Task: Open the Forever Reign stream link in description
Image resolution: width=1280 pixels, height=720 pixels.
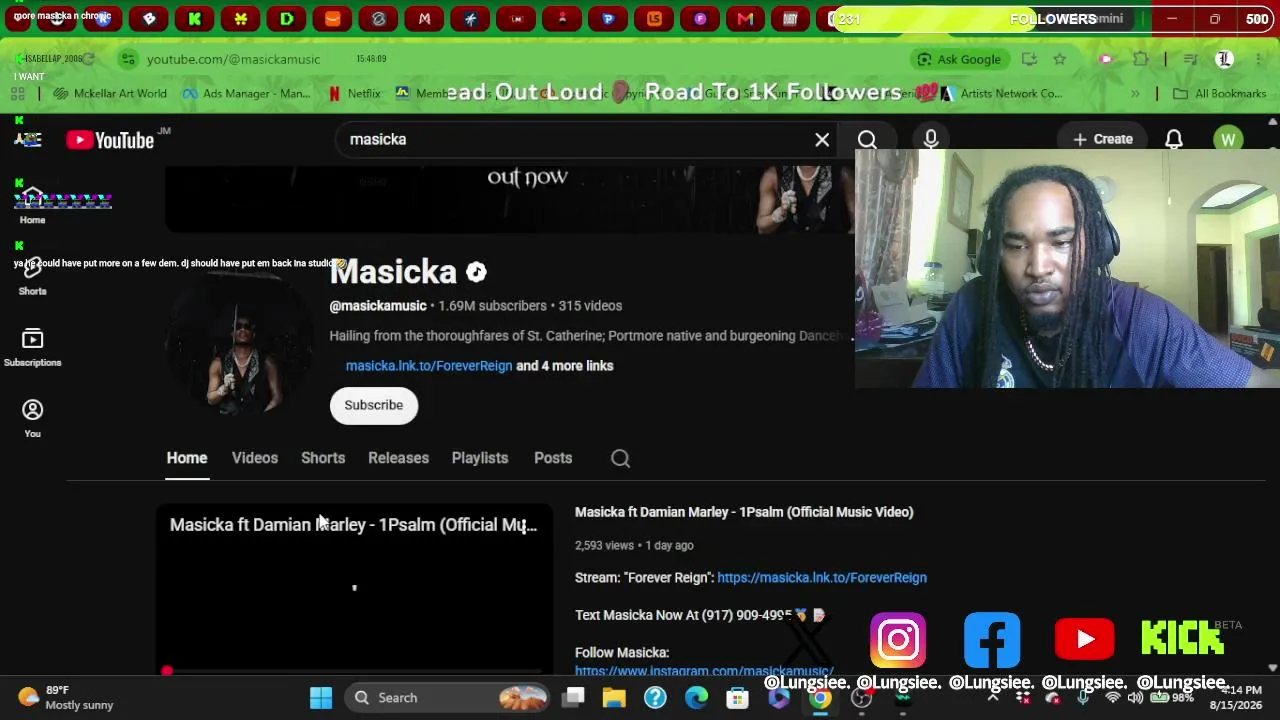Action: (822, 578)
